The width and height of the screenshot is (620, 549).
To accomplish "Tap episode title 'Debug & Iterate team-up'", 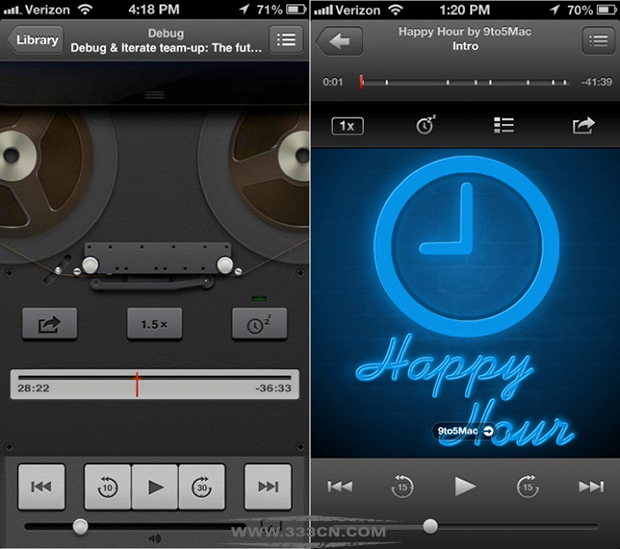I will coord(166,48).
